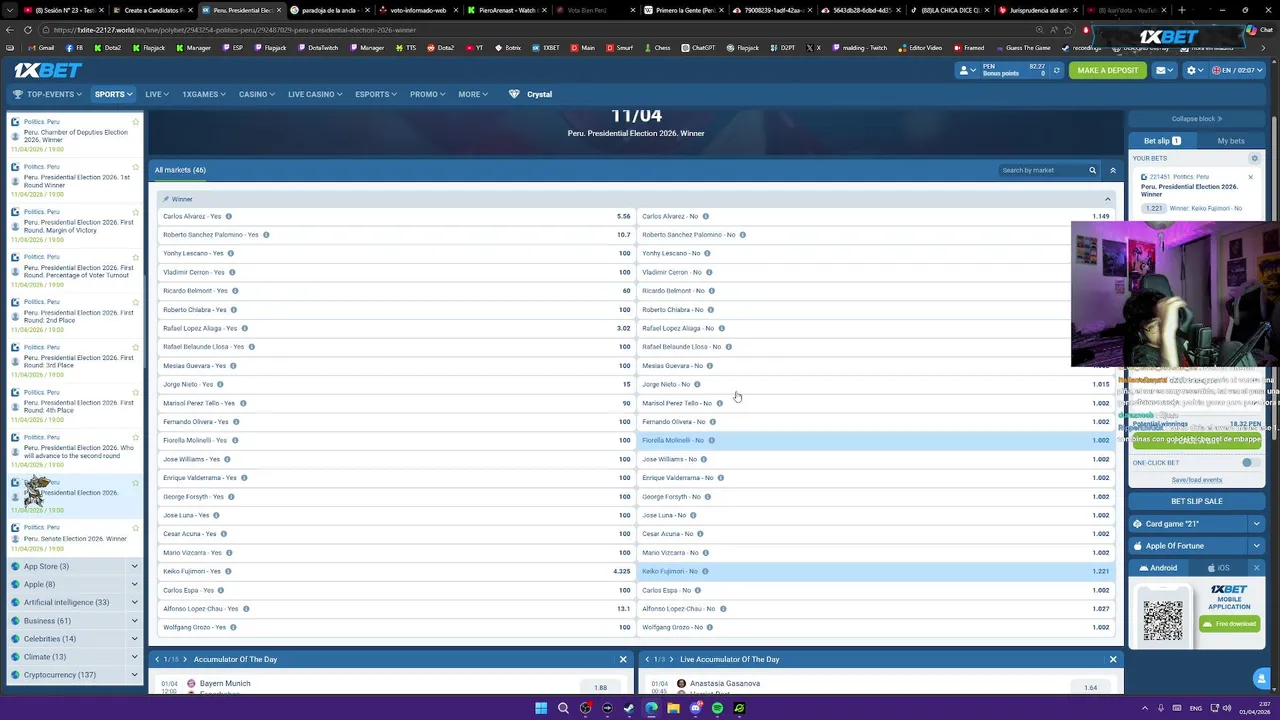Star the First Round 2nd Place event
Screen dimensions: 1280x720
[136, 302]
